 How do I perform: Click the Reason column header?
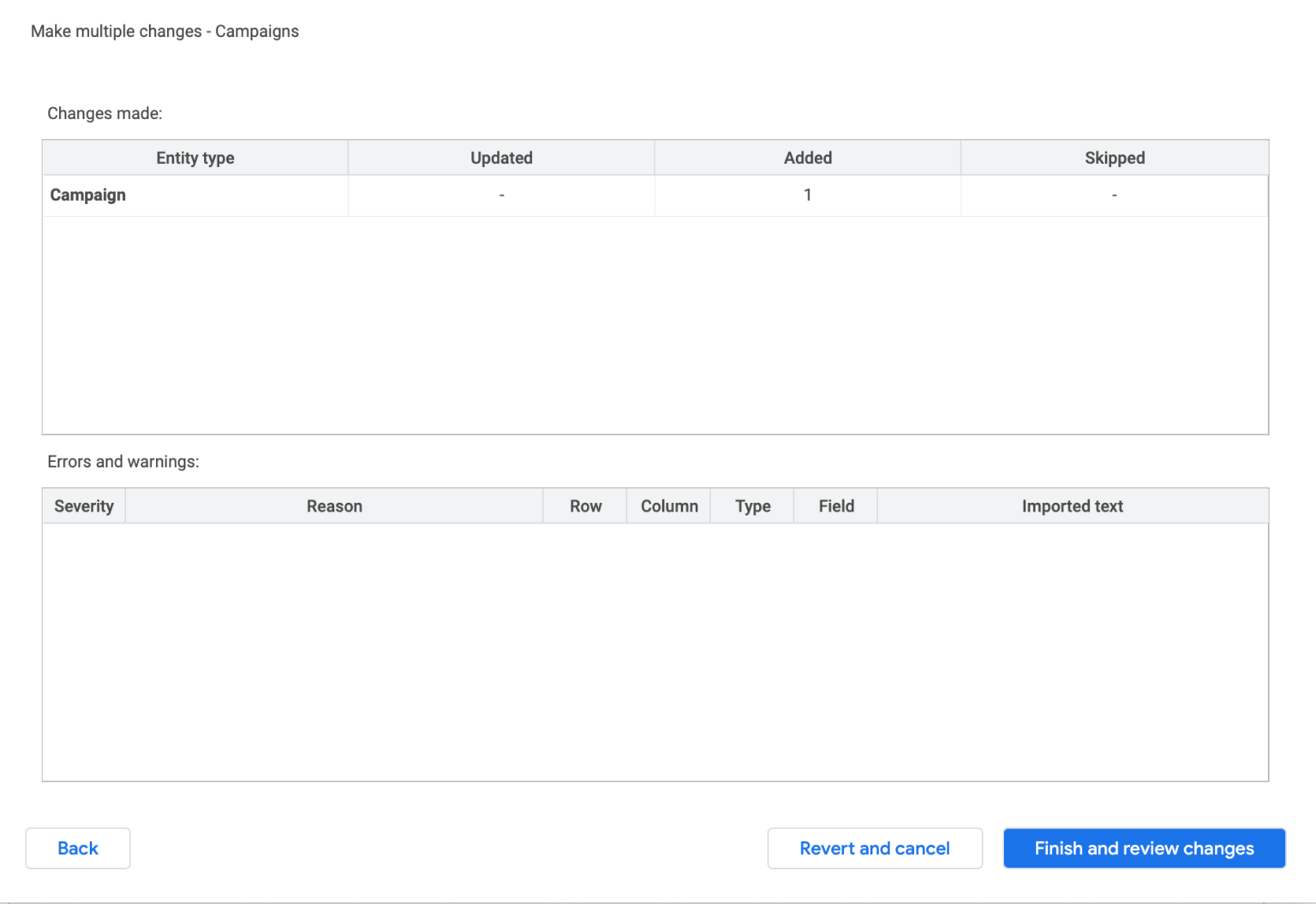click(x=334, y=506)
